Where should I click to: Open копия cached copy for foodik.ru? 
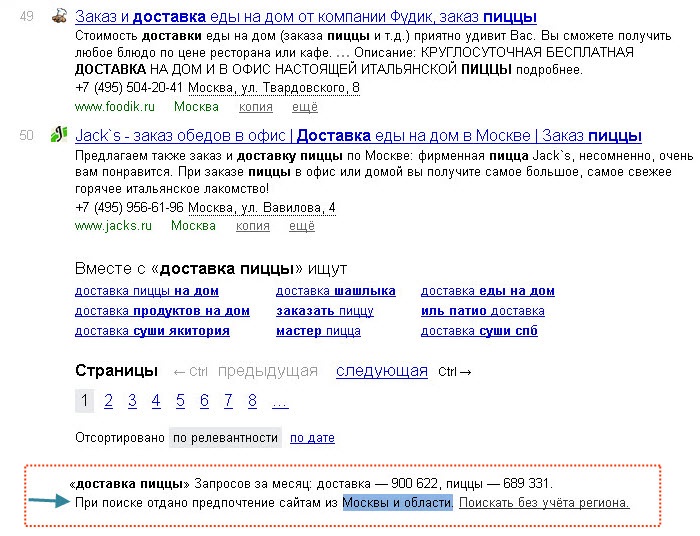[256, 107]
